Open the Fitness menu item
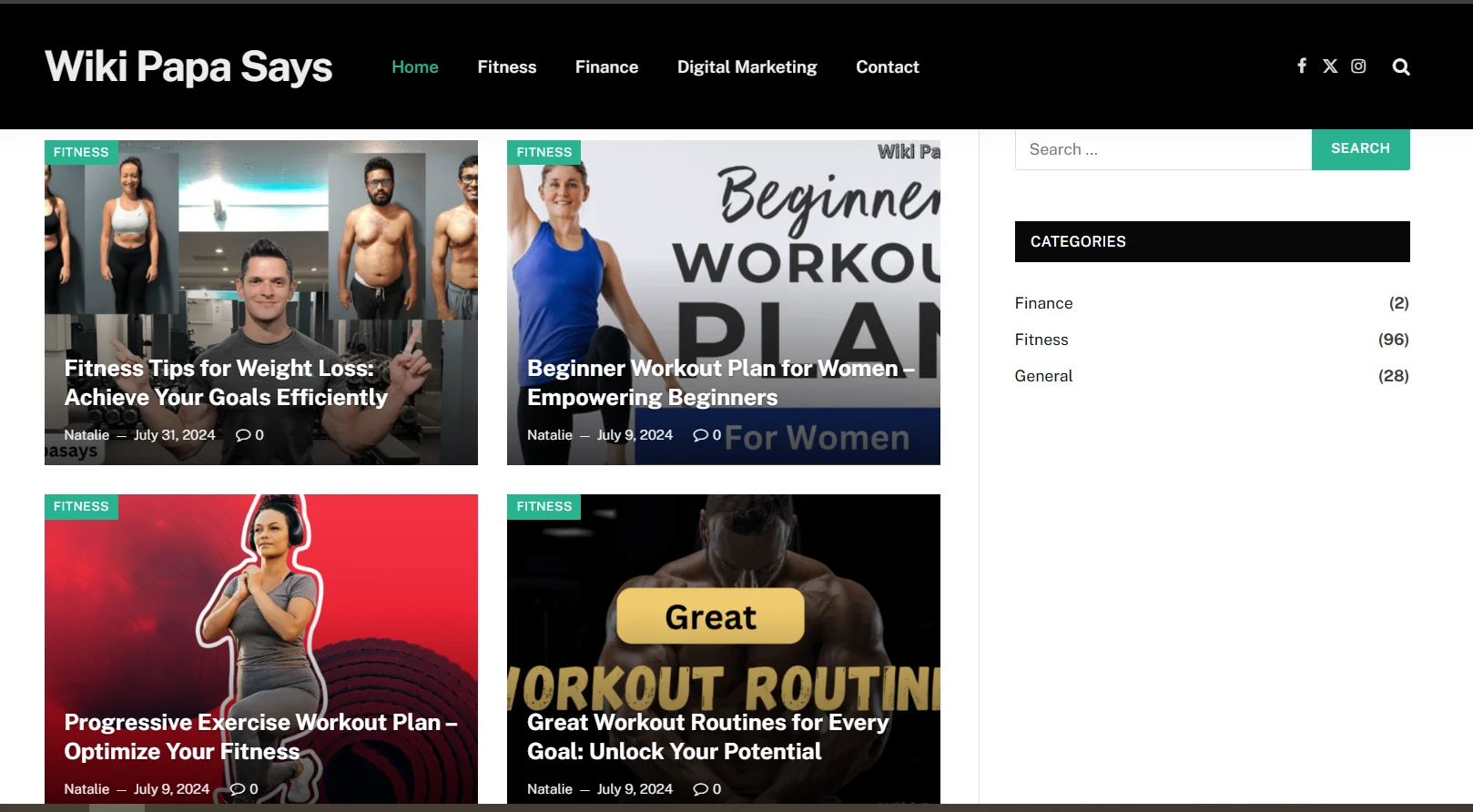This screenshot has width=1473, height=812. coord(507,66)
